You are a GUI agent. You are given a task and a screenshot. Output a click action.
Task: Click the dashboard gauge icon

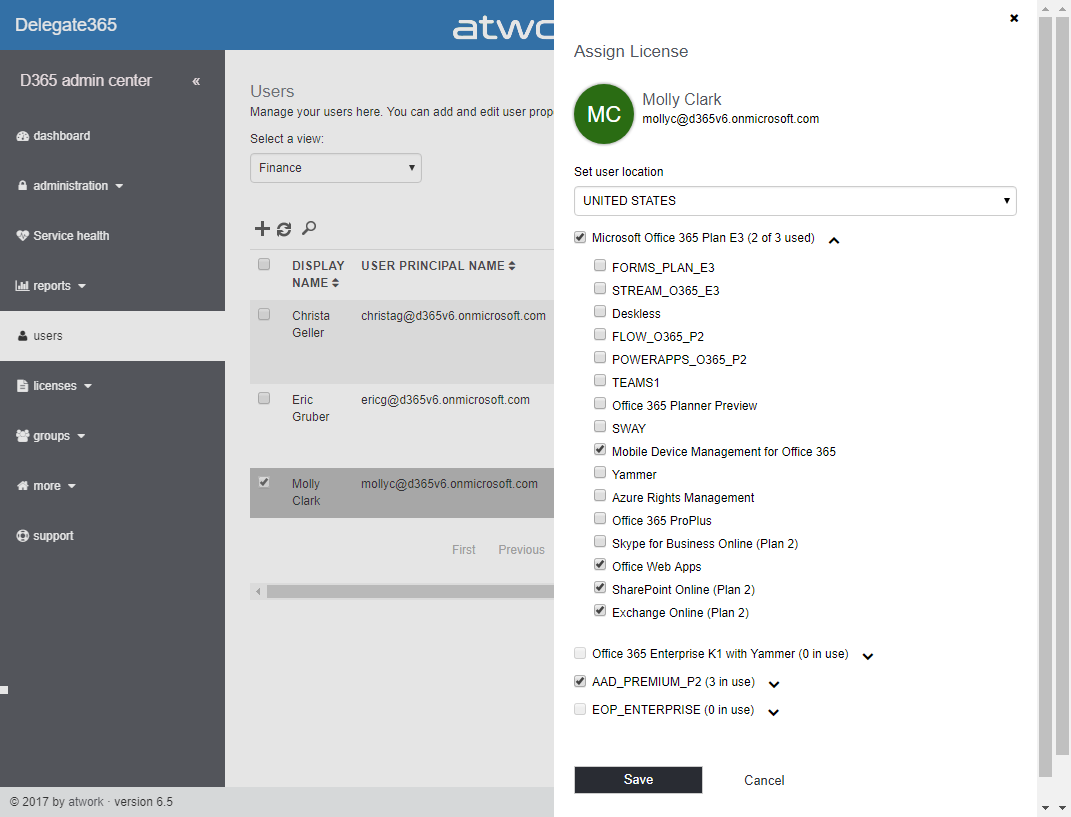click(x=23, y=136)
